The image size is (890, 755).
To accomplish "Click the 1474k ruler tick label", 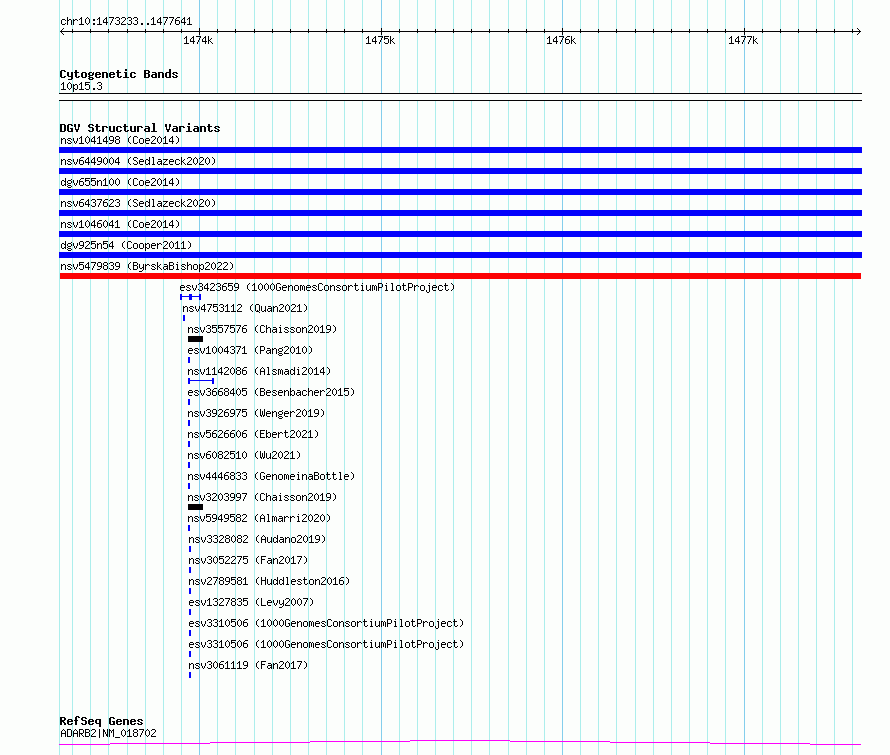I will point(198,40).
